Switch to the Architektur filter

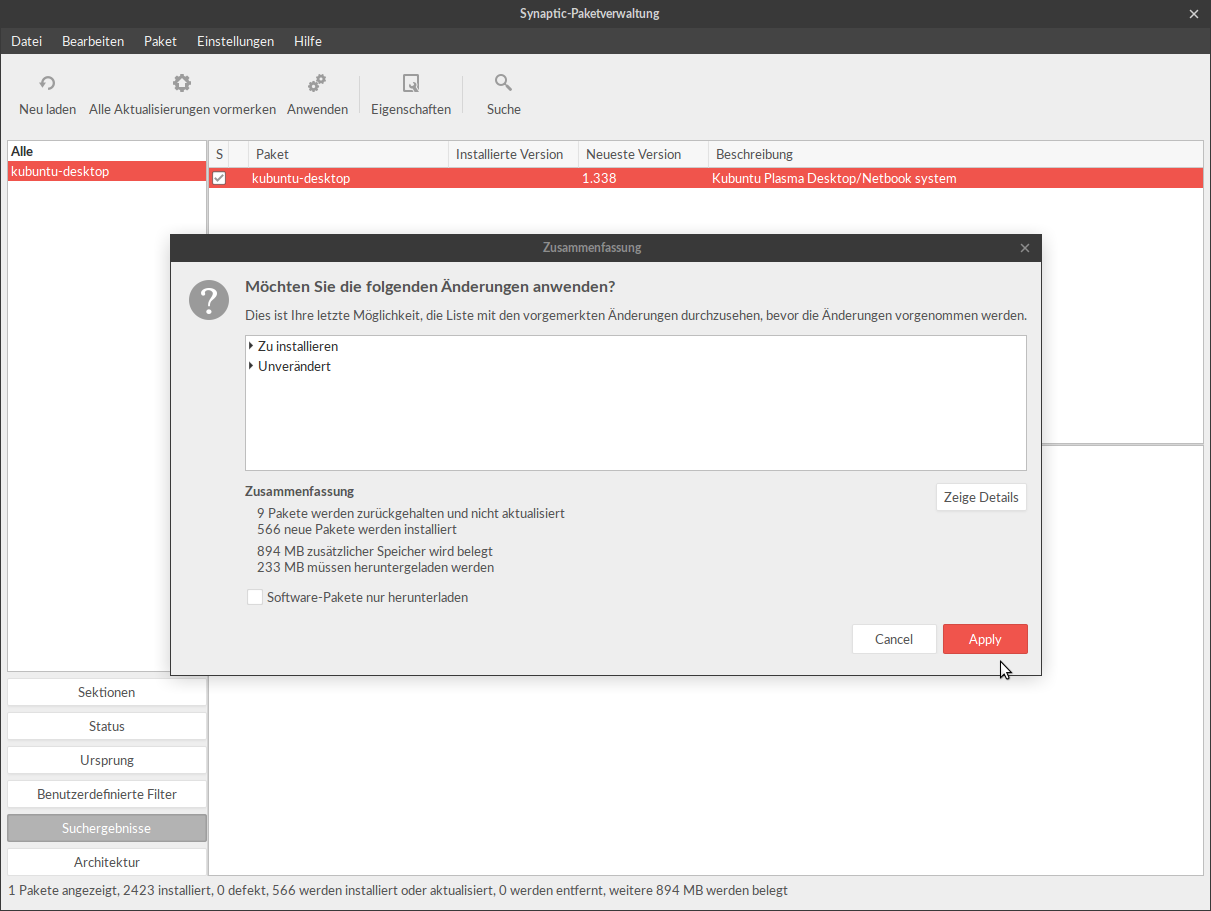(107, 862)
